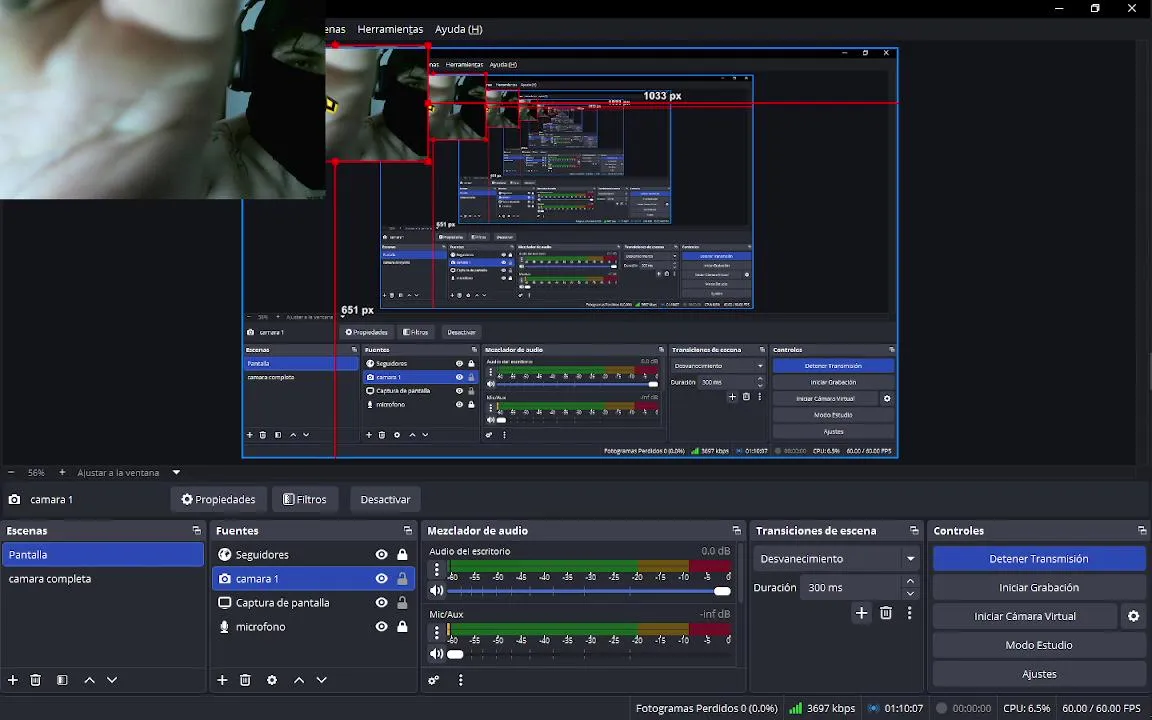Image resolution: width=1152 pixels, height=720 pixels.
Task: Open Ayuda menu
Action: coord(458,29)
